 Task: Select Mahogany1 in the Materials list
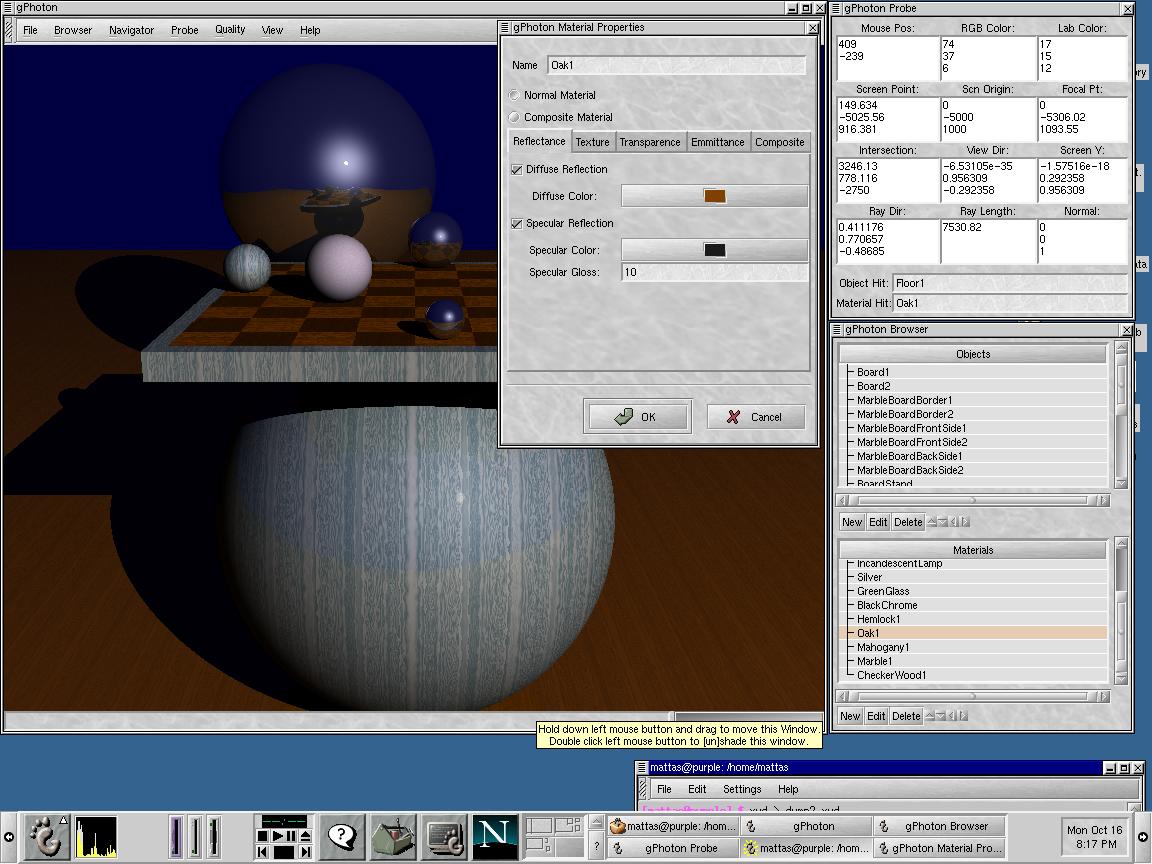coord(882,647)
